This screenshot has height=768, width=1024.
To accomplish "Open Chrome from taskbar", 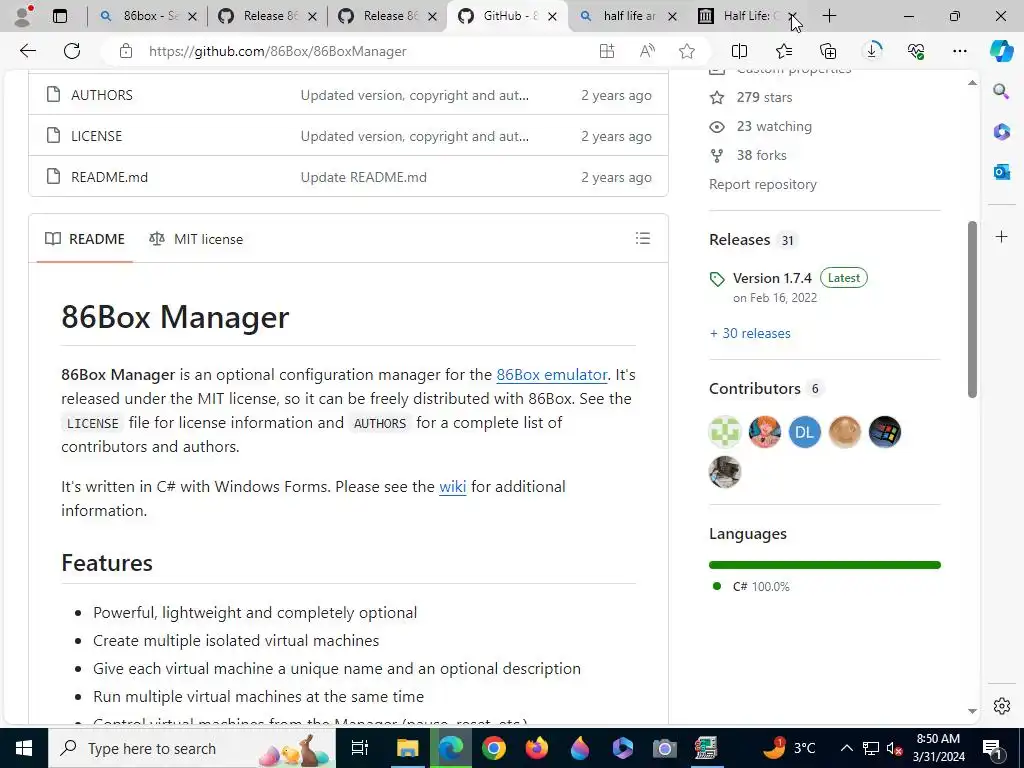I will 494,748.
